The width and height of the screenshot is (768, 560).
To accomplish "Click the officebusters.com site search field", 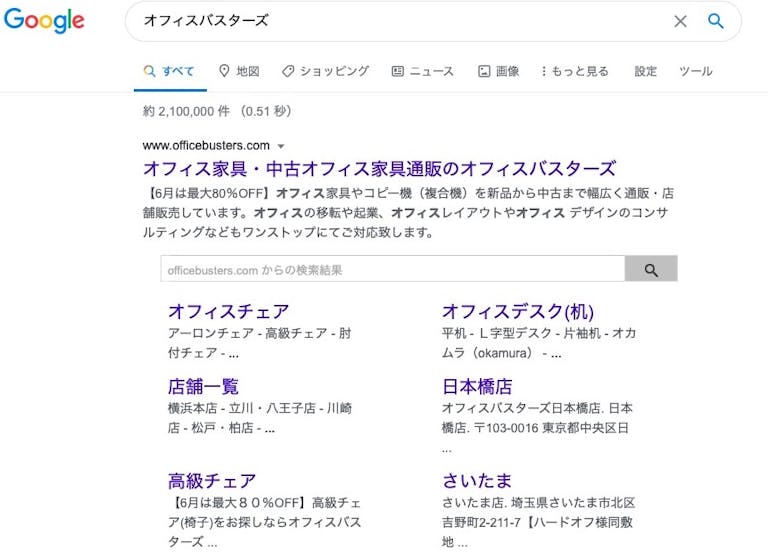I will (393, 268).
